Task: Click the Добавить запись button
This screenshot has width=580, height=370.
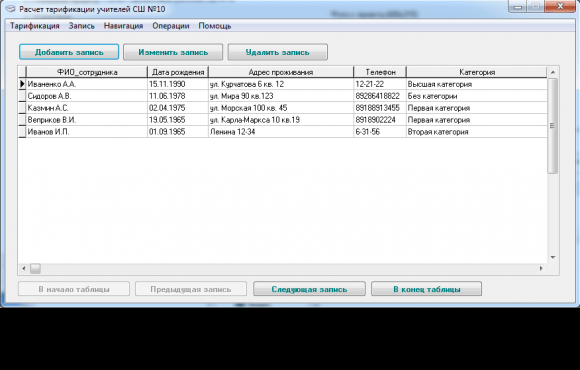Action: pyautogui.click(x=69, y=52)
